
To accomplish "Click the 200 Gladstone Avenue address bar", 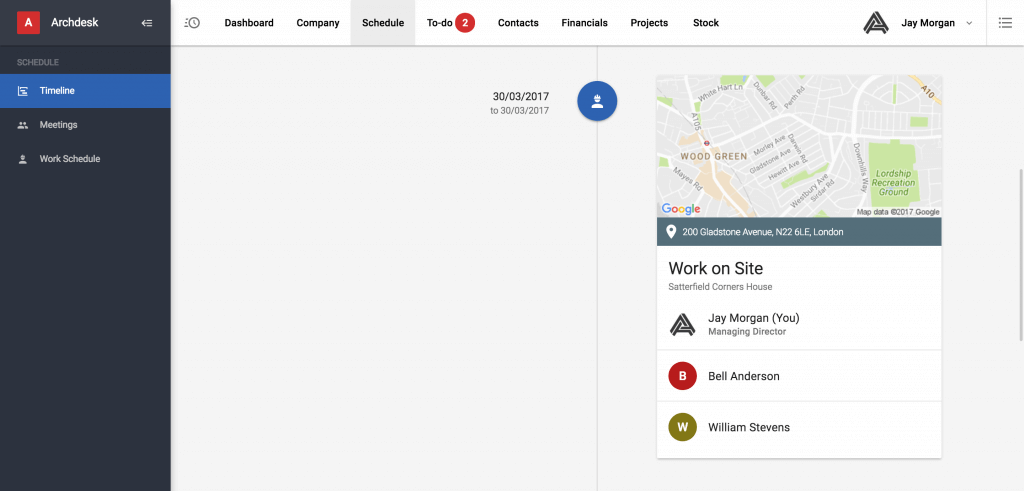I will (799, 232).
